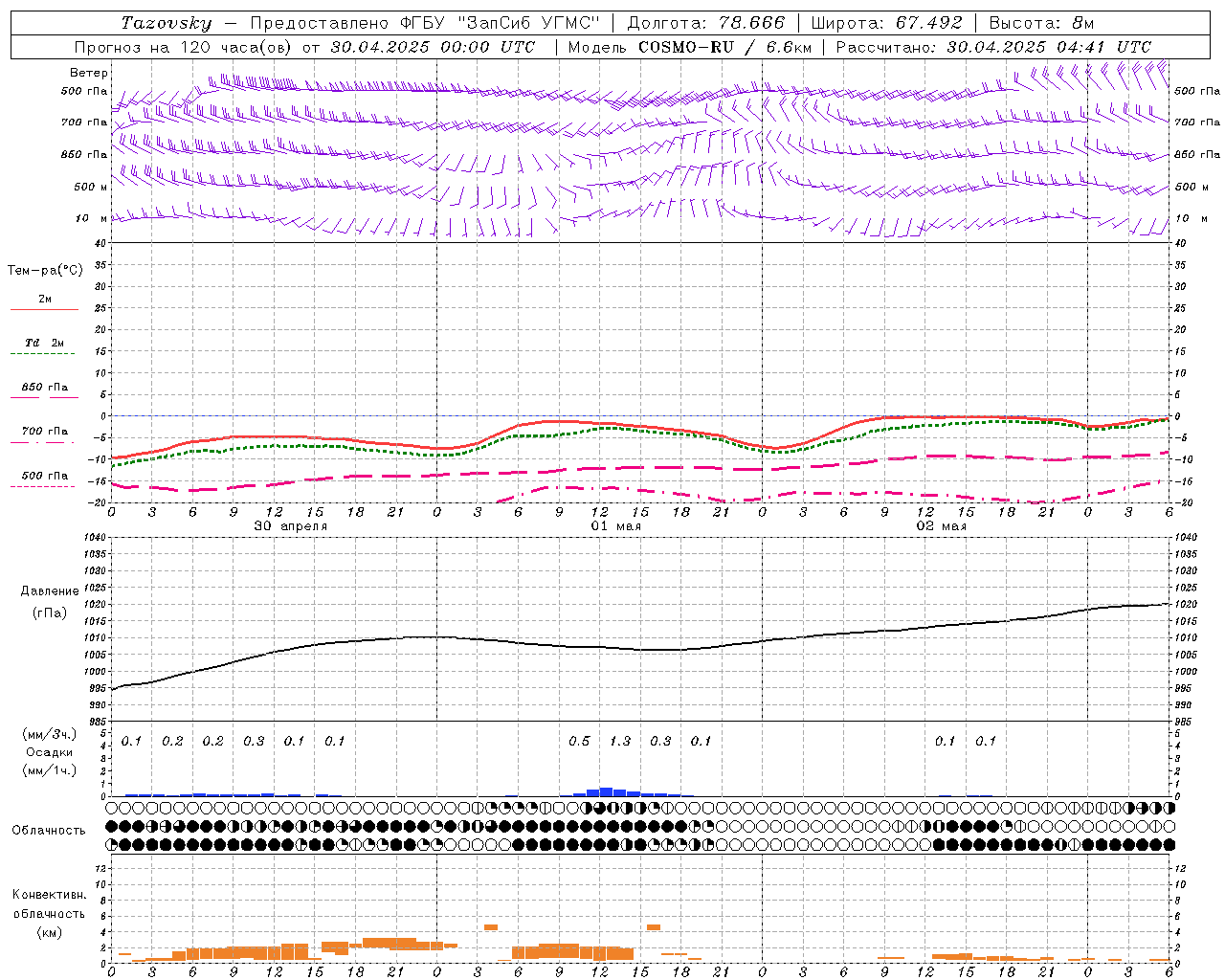Click the date label 02 мая
1225x980 pixels.
coord(942,526)
